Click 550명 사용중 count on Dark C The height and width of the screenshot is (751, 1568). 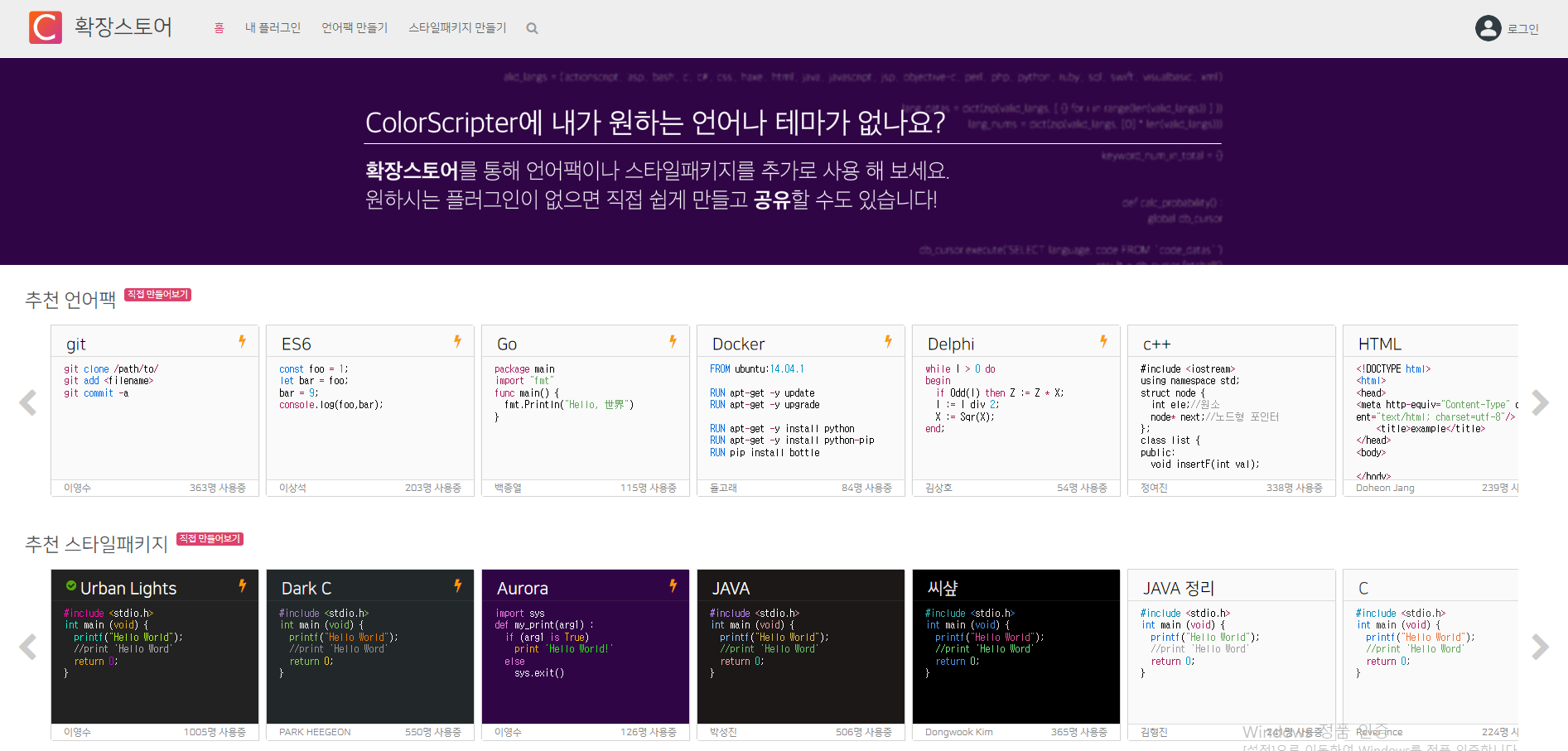click(x=432, y=732)
